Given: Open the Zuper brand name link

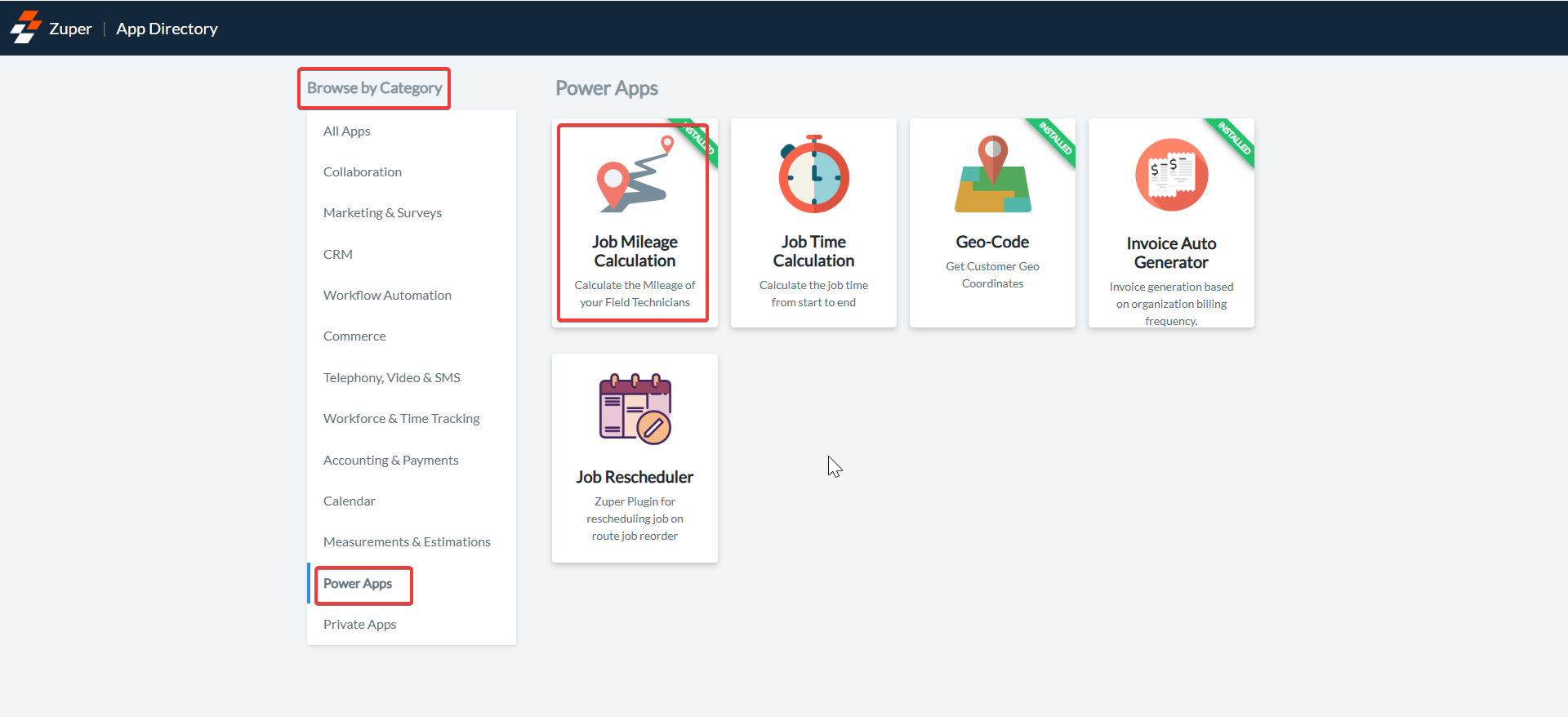Looking at the screenshot, I should [70, 29].
